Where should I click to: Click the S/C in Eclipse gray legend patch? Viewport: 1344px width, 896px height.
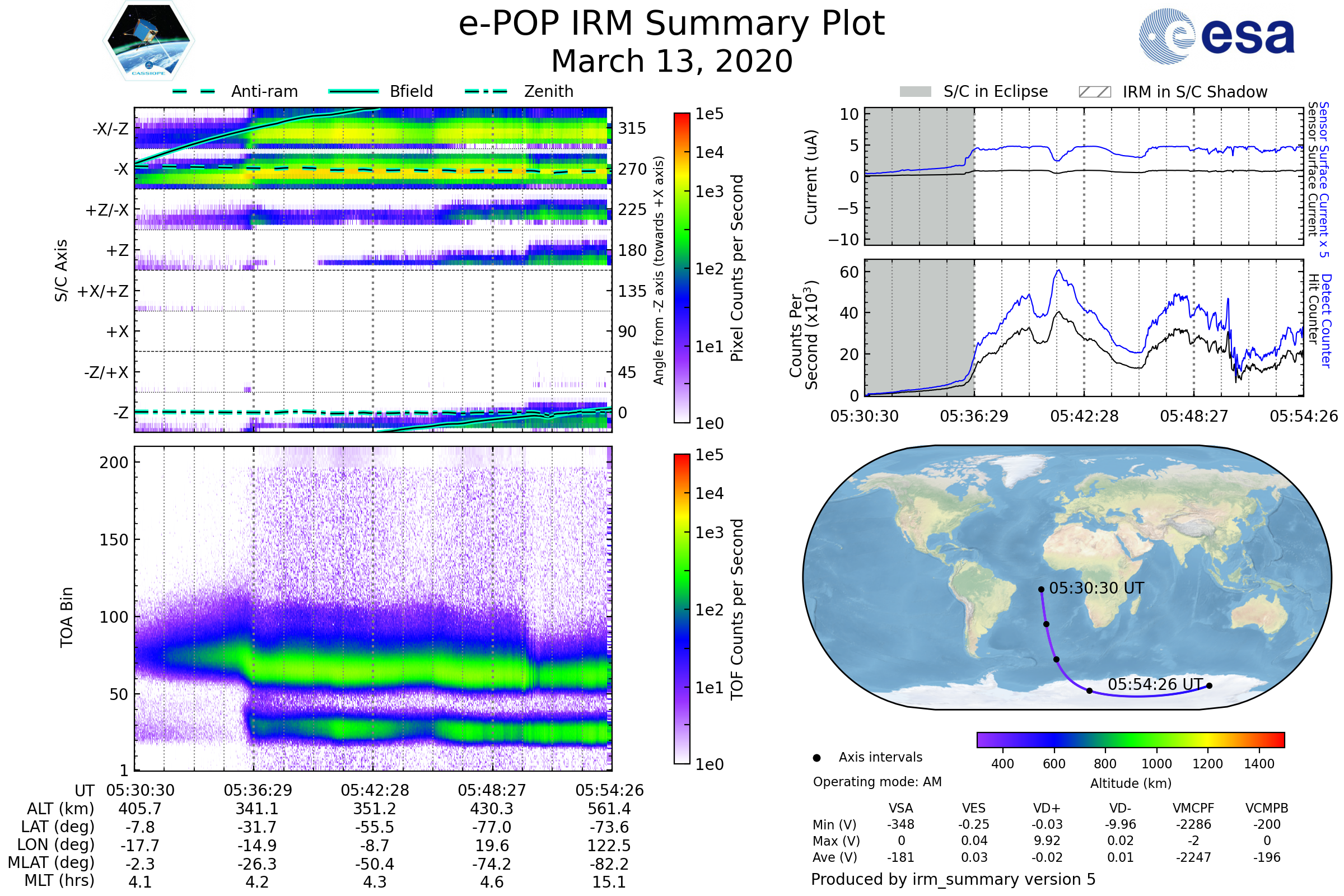(x=915, y=92)
